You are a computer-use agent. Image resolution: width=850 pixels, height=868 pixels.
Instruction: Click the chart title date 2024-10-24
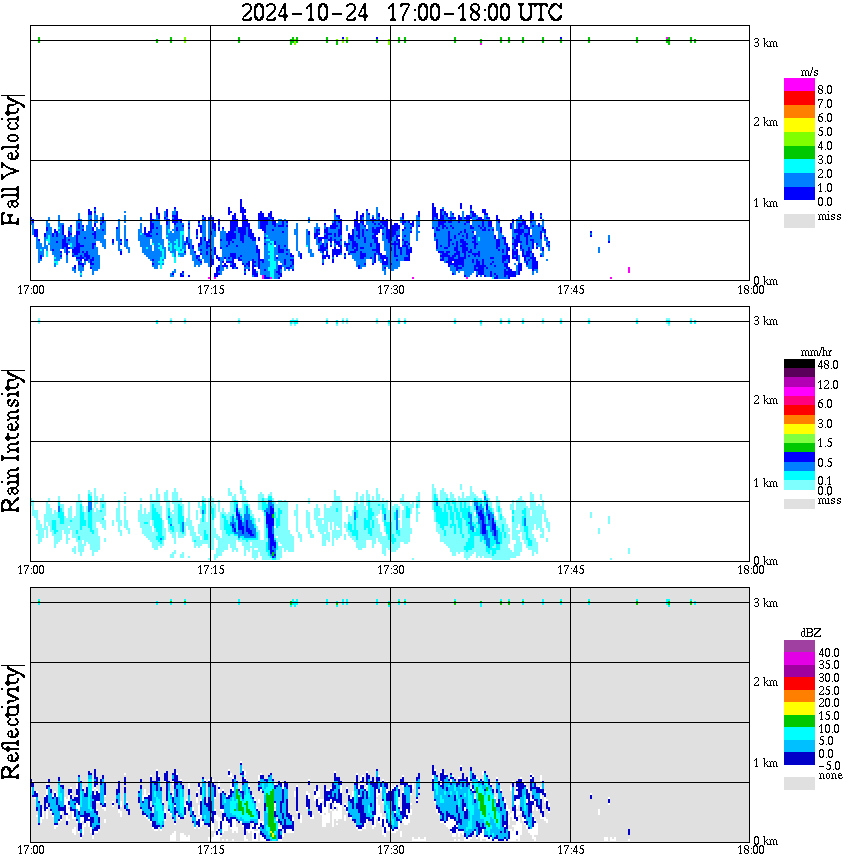click(x=305, y=13)
